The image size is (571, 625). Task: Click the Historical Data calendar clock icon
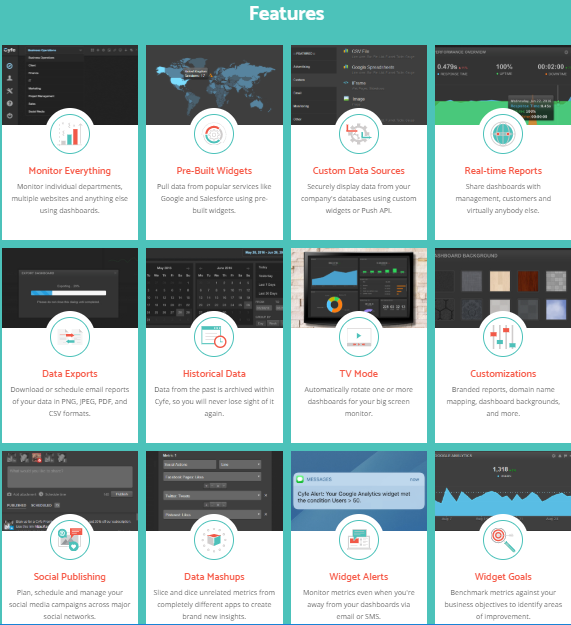214,337
